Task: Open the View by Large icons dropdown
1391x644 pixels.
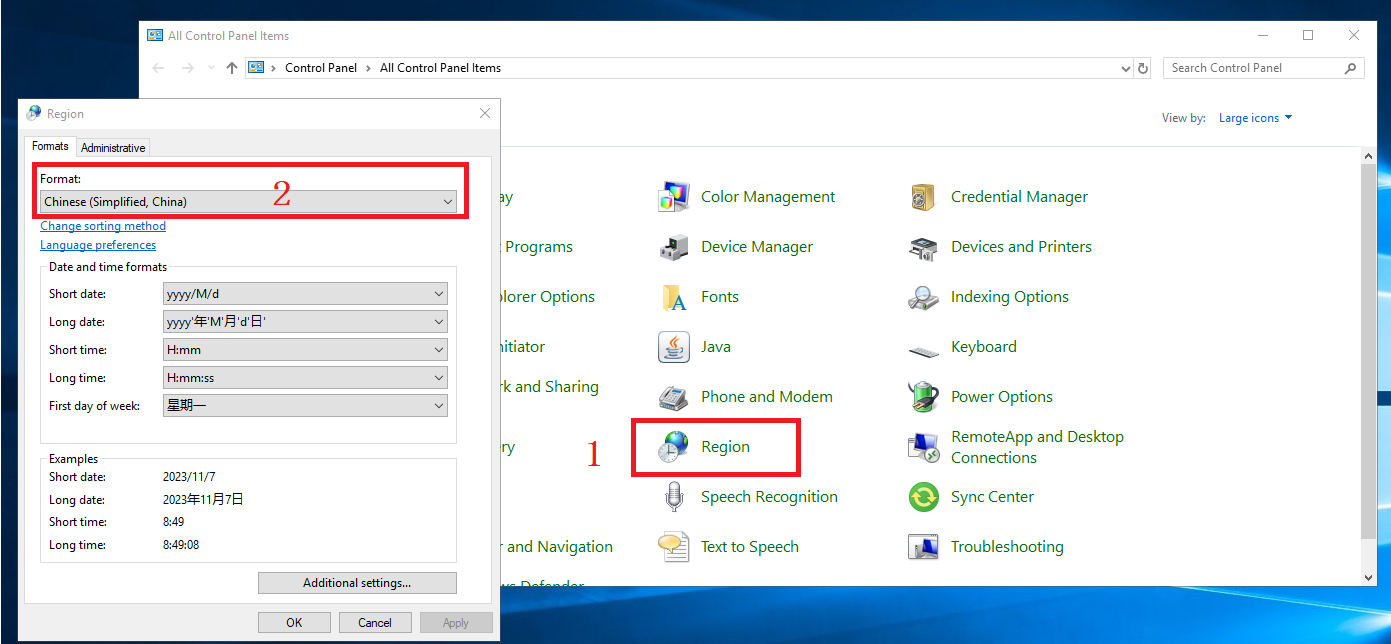Action: pyautogui.click(x=1255, y=118)
